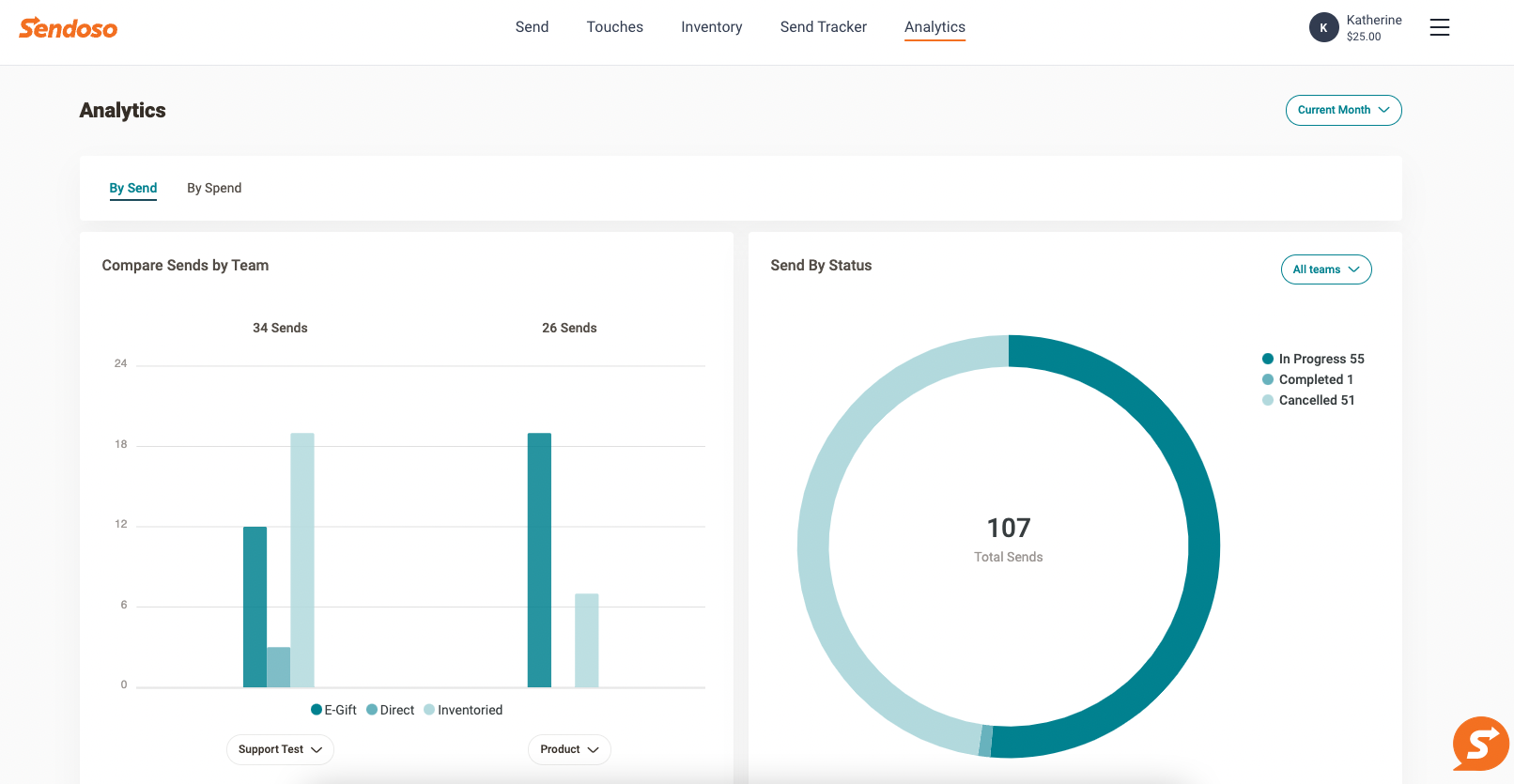The width and height of the screenshot is (1514, 784).
Task: Expand the Support Test team dropdown
Action: coord(280,749)
